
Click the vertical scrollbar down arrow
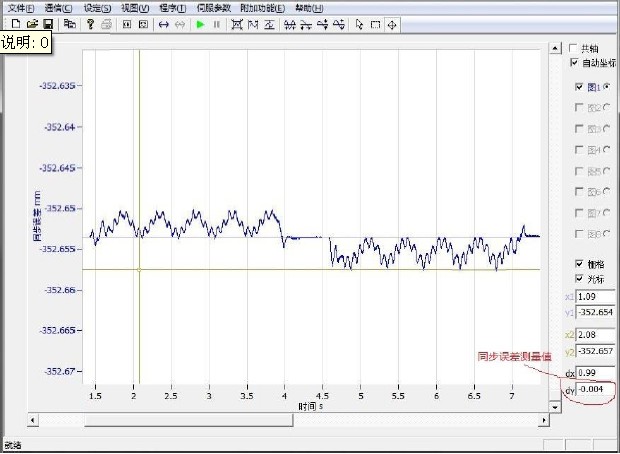click(x=554, y=408)
